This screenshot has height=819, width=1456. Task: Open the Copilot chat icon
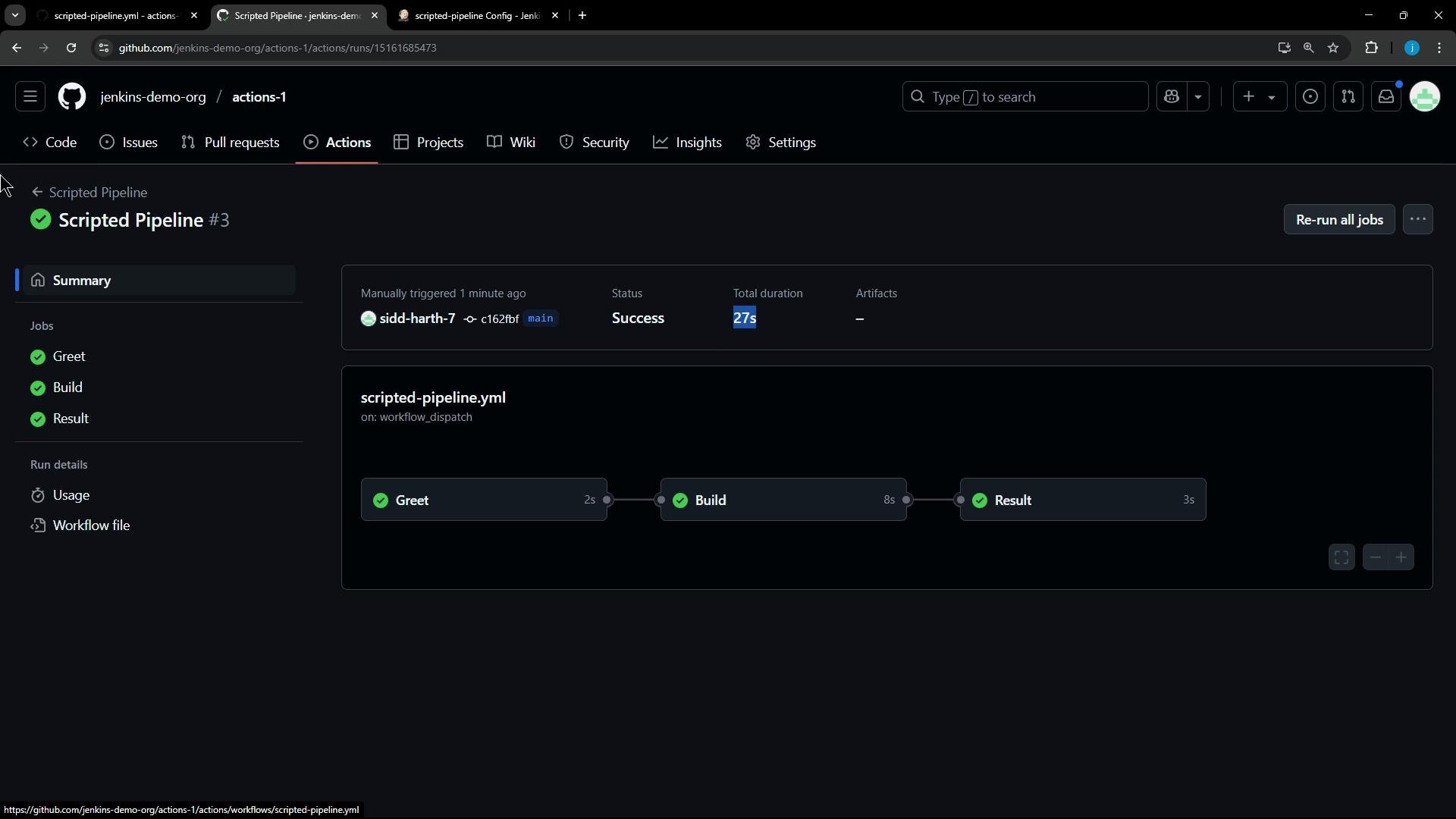point(1172,97)
